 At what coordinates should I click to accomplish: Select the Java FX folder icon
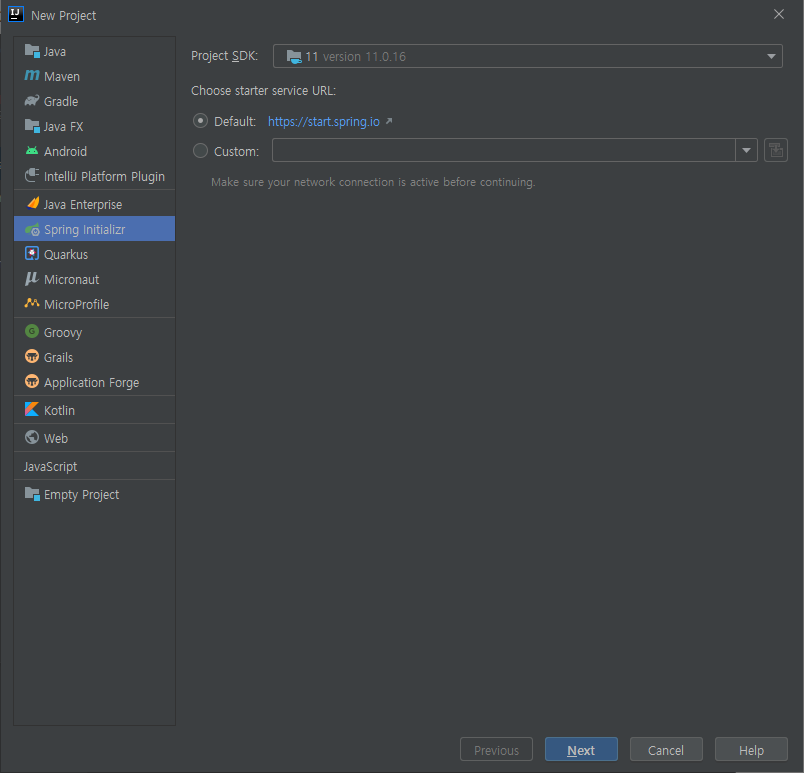pyautogui.click(x=32, y=126)
